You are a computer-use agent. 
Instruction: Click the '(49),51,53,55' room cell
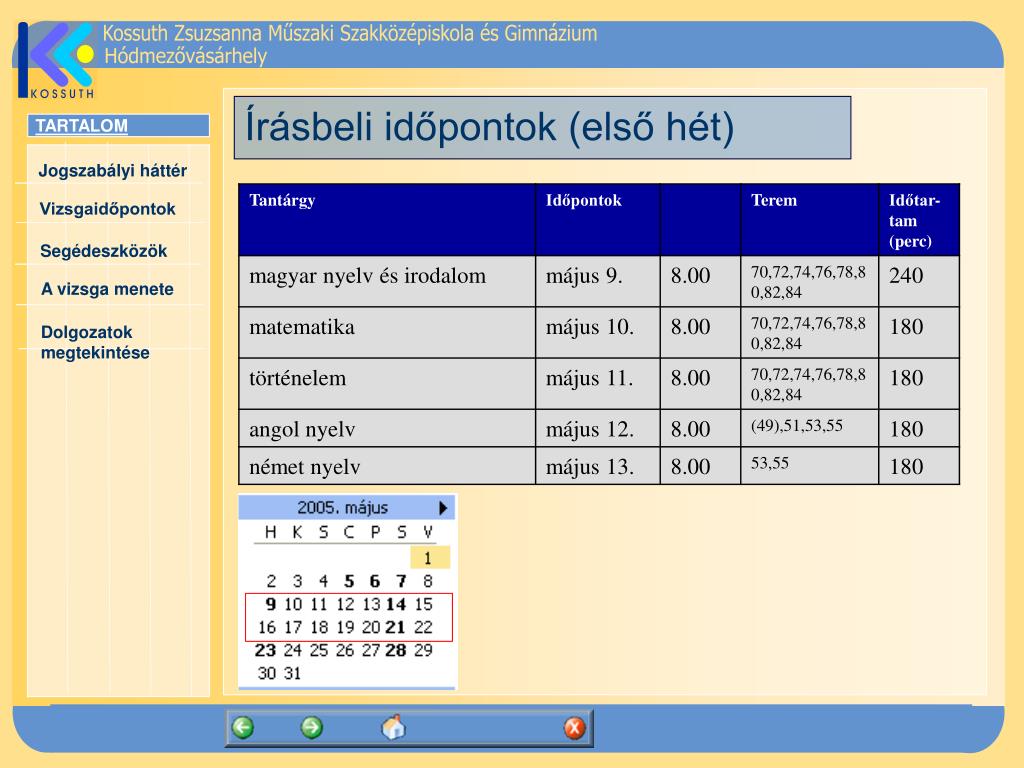click(x=810, y=428)
